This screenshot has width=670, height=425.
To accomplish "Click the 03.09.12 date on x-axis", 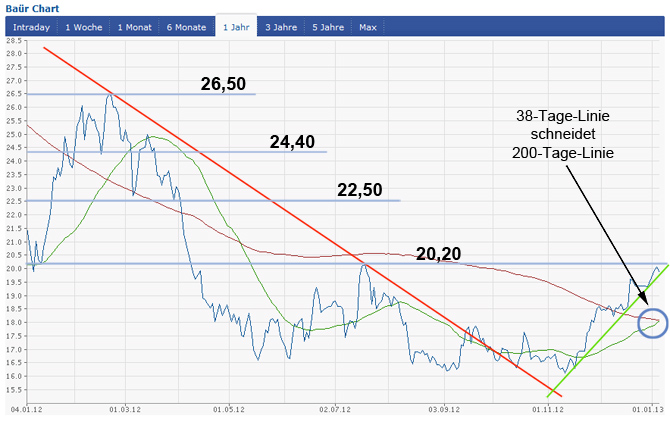I will [x=443, y=409].
